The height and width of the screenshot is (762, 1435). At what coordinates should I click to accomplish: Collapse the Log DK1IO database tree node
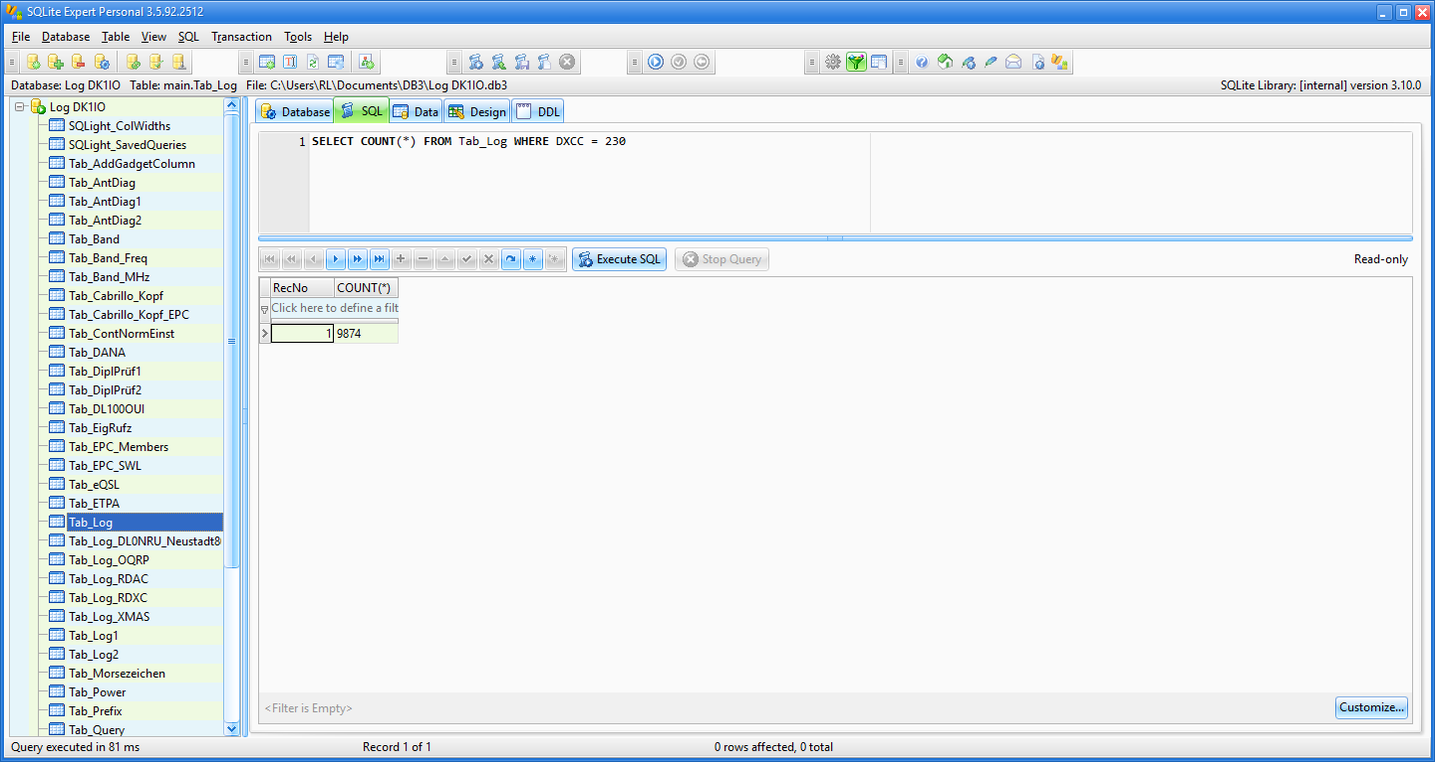point(19,107)
